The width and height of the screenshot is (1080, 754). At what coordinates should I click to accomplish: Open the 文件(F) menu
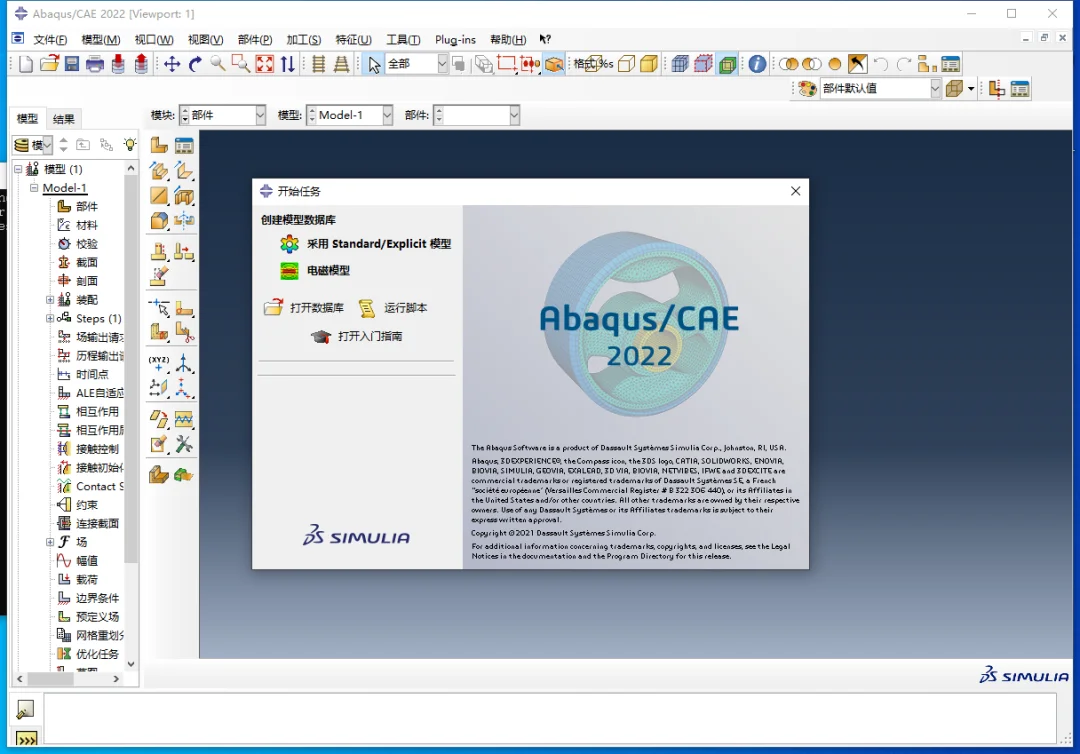(x=50, y=39)
